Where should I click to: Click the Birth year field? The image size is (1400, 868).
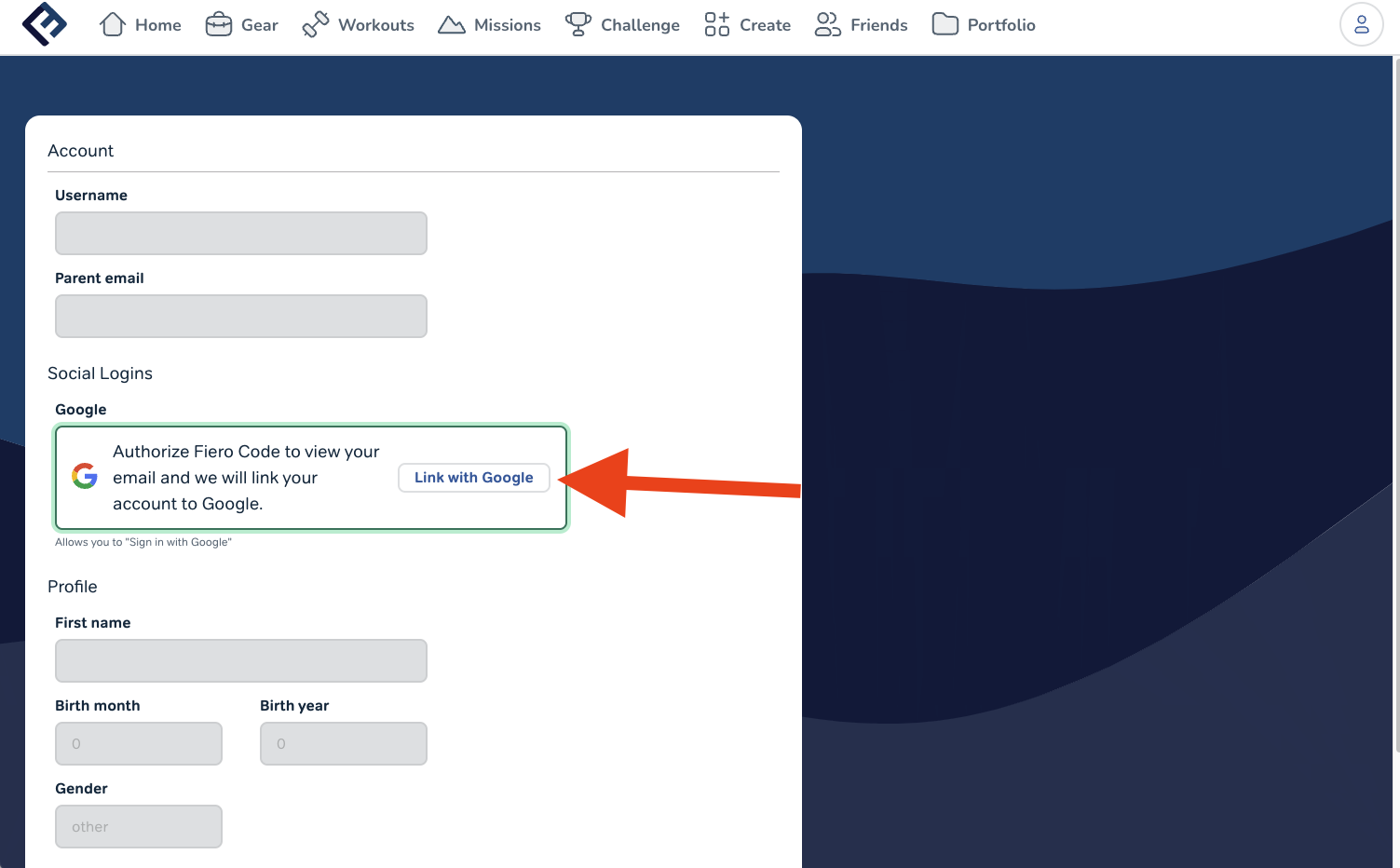coord(344,743)
